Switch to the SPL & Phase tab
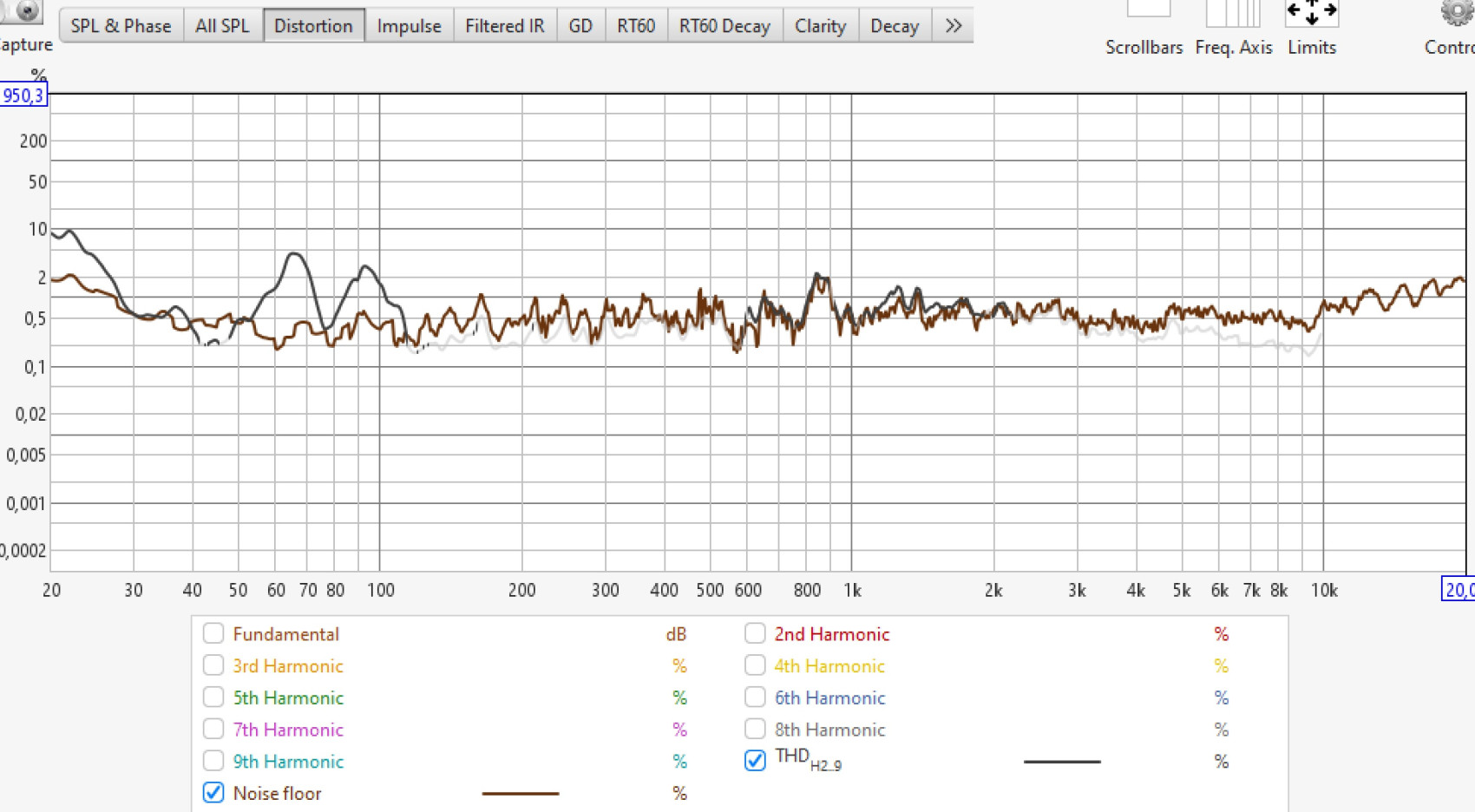Viewport: 1475px width, 812px height. (121, 26)
